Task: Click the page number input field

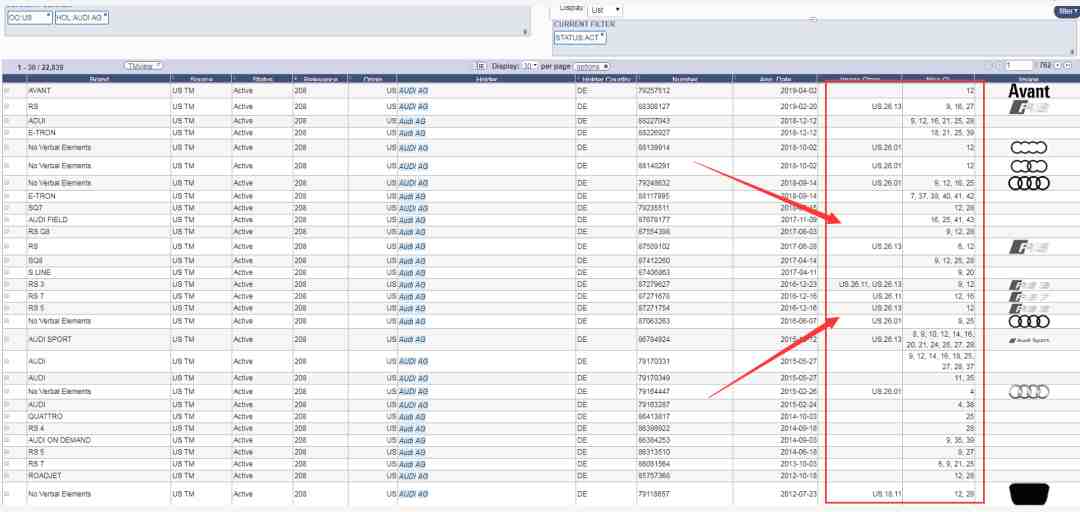Action: pos(1019,65)
